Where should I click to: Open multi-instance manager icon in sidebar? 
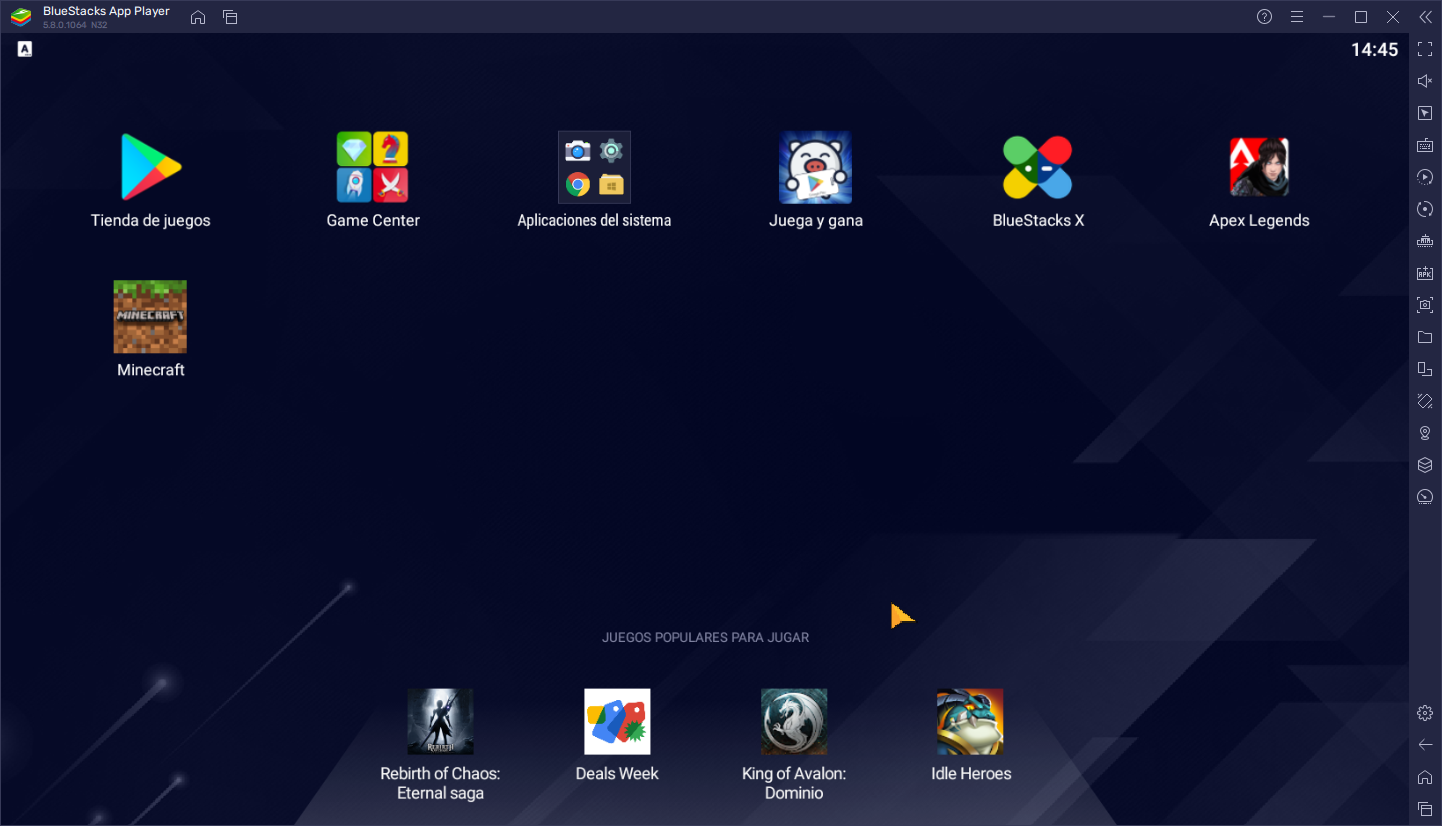pyautogui.click(x=1425, y=369)
